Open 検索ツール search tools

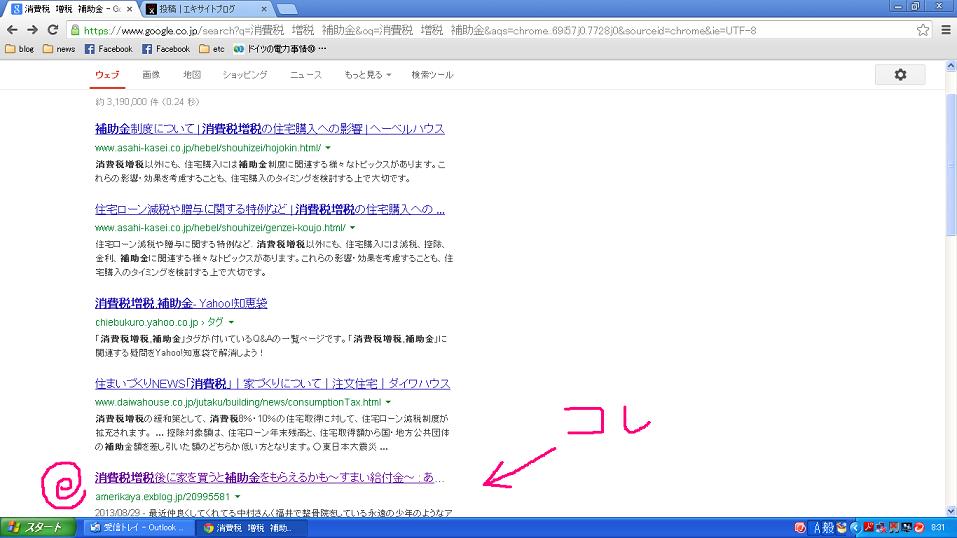[x=432, y=75]
